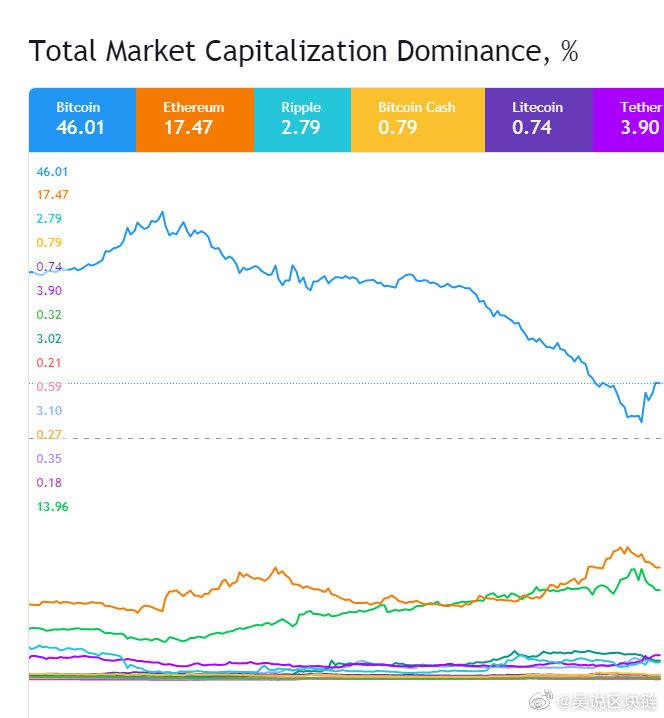Select the Bitcoin 46.01 dominance tile
This screenshot has width=664, height=718.
click(x=82, y=120)
